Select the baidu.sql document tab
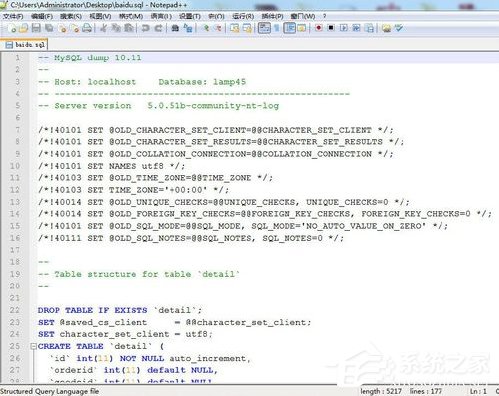The image size is (499, 396). pyautogui.click(x=25, y=45)
